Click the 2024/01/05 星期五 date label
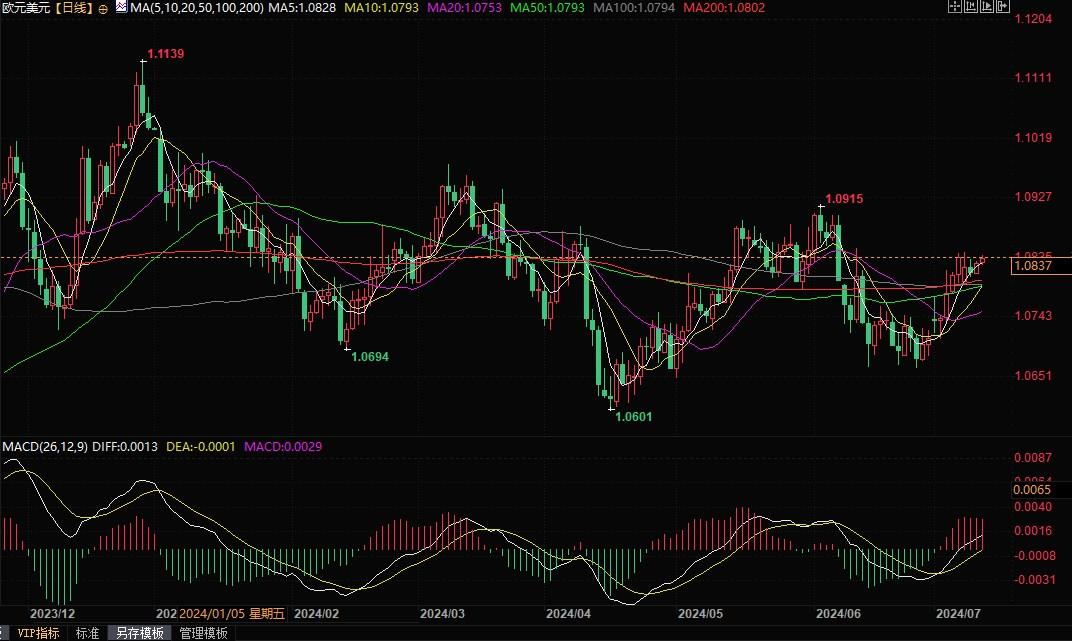This screenshot has height=641, width=1072. (x=231, y=613)
